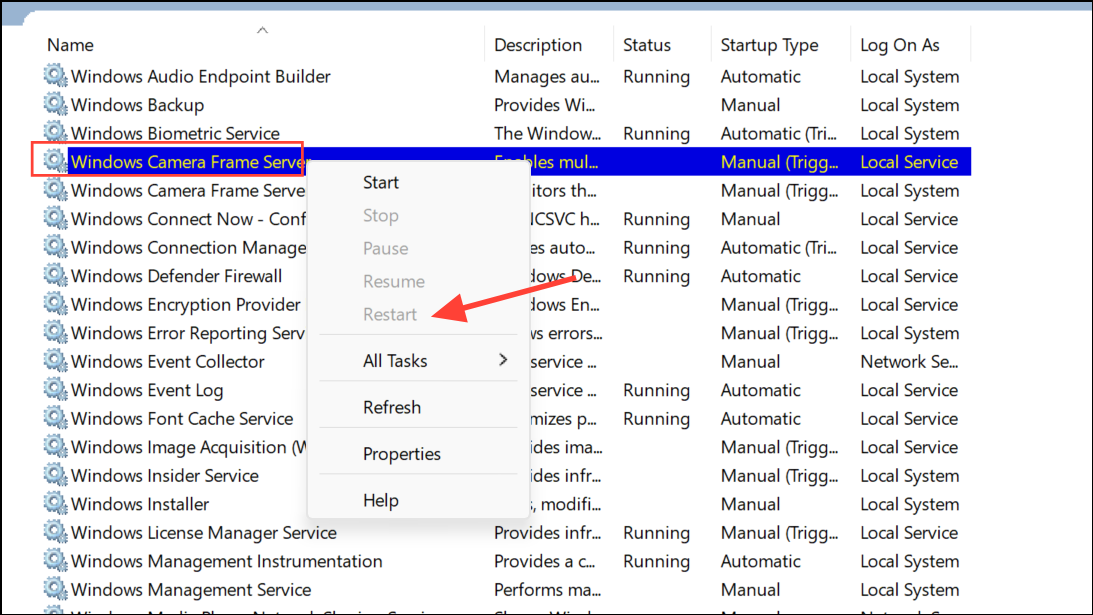Screen dimensions: 1093x615
Task: Click the gear icon for Windows Event Collector
Action: [x=55, y=361]
